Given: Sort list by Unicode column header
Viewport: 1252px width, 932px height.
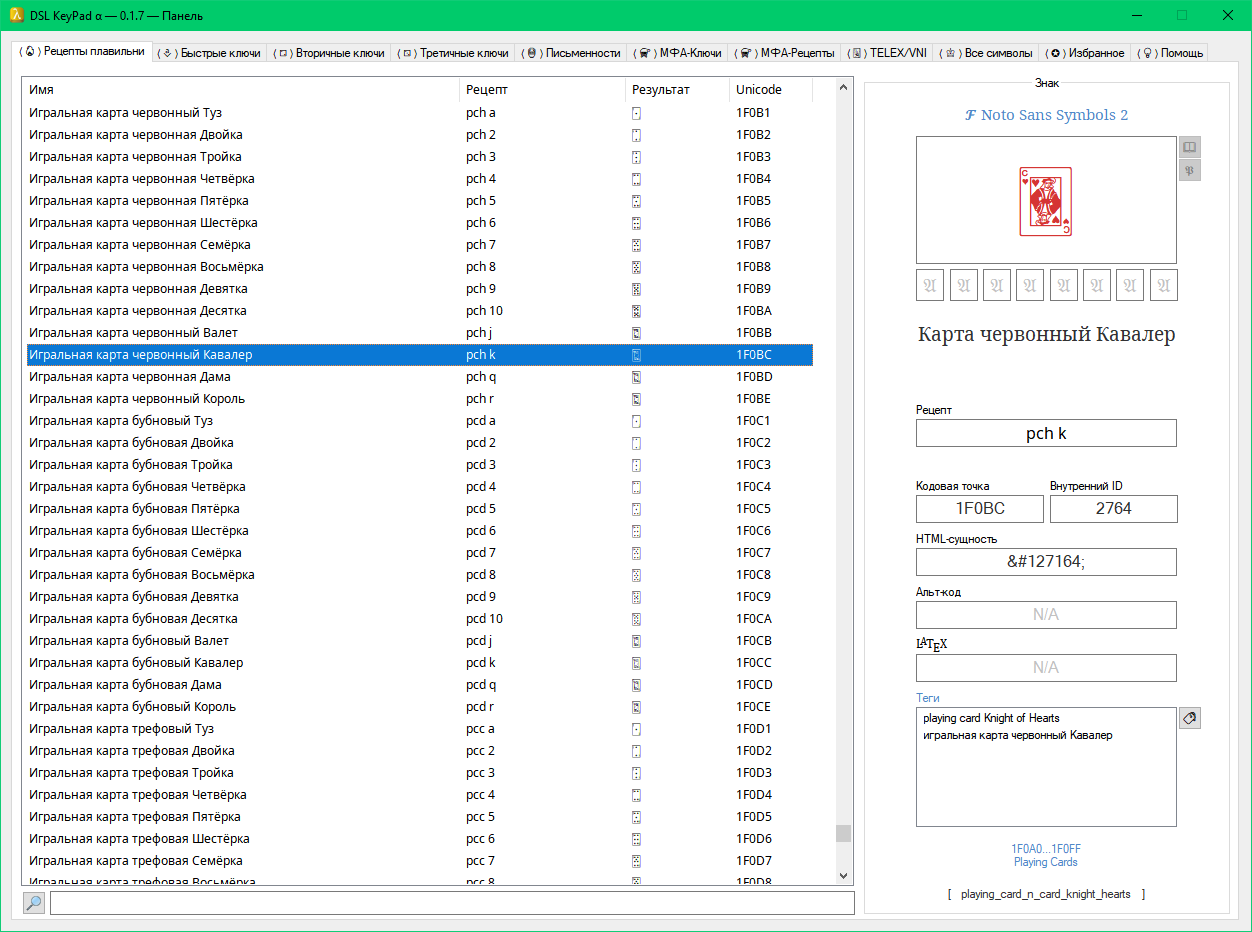Looking at the screenshot, I should pyautogui.click(x=769, y=90).
